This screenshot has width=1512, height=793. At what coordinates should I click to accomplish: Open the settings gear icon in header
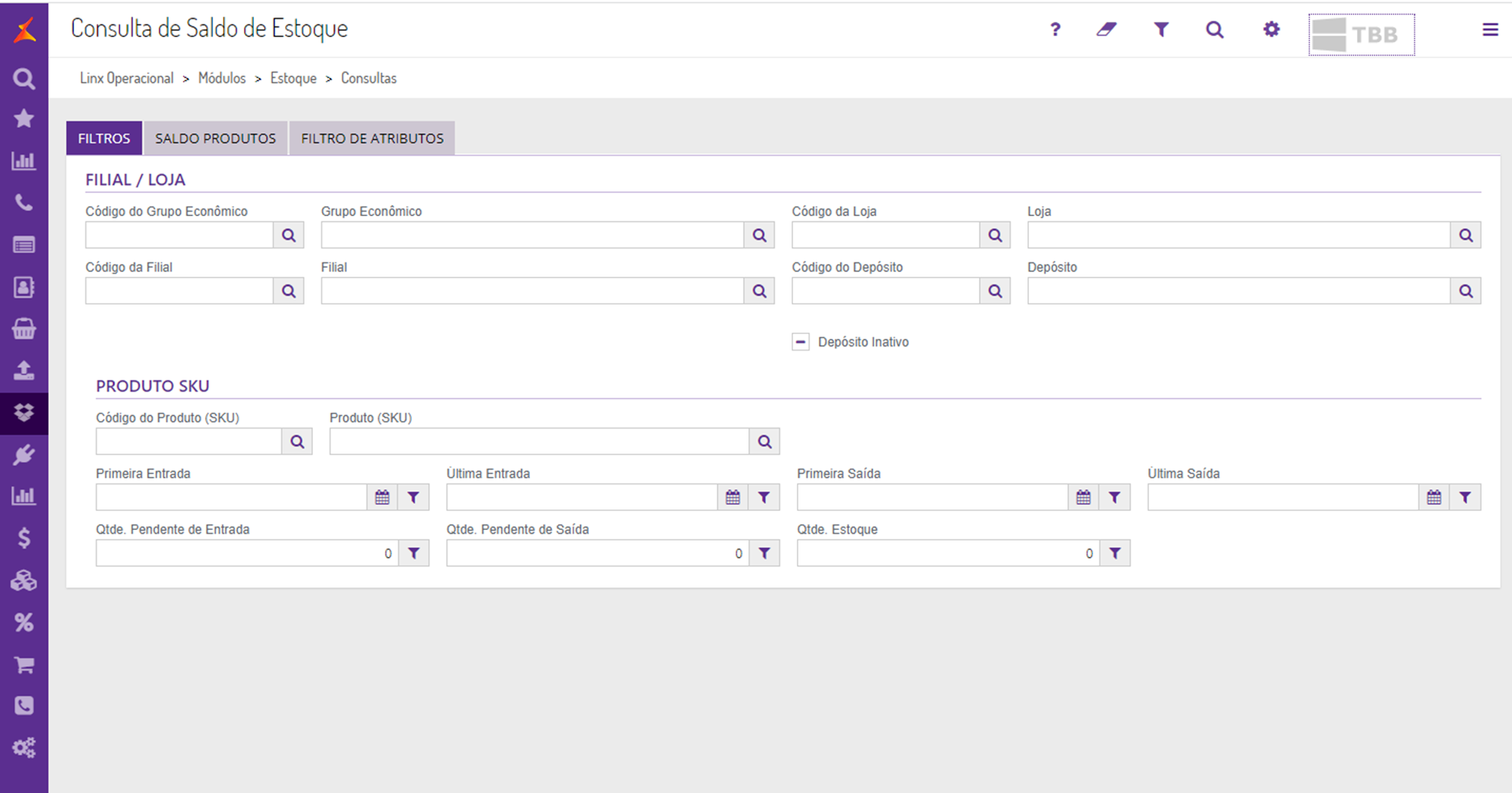pyautogui.click(x=1272, y=29)
